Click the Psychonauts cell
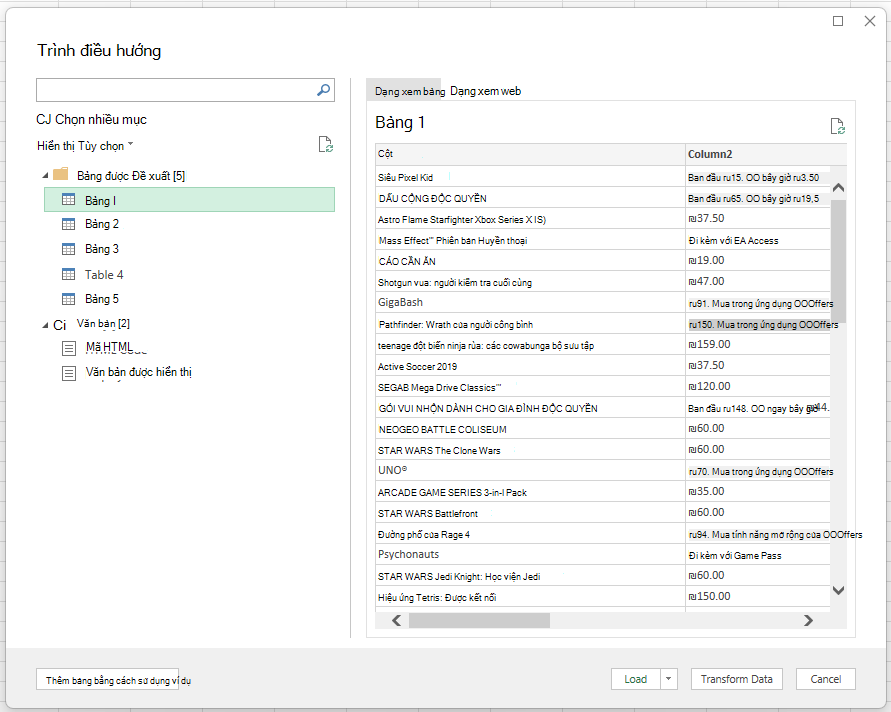The height and width of the screenshot is (712, 891). tap(530, 555)
